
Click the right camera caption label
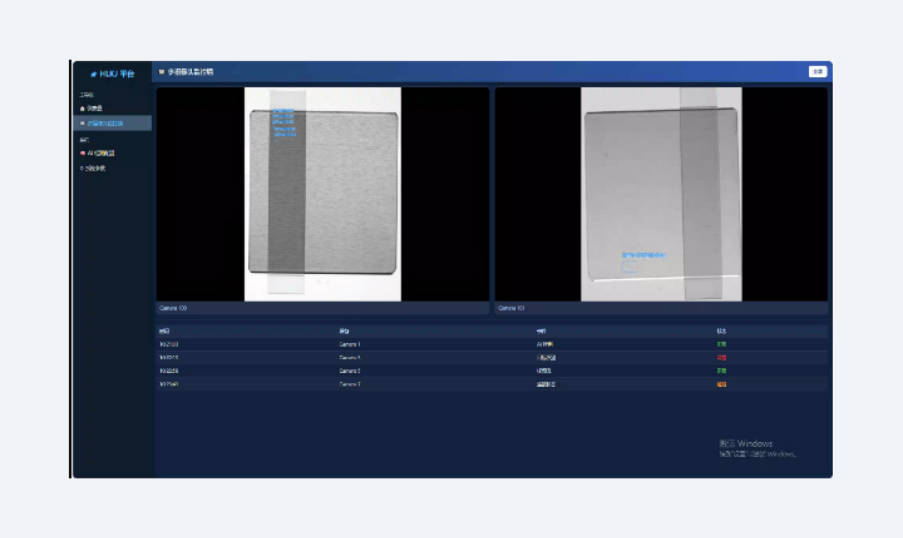511,308
